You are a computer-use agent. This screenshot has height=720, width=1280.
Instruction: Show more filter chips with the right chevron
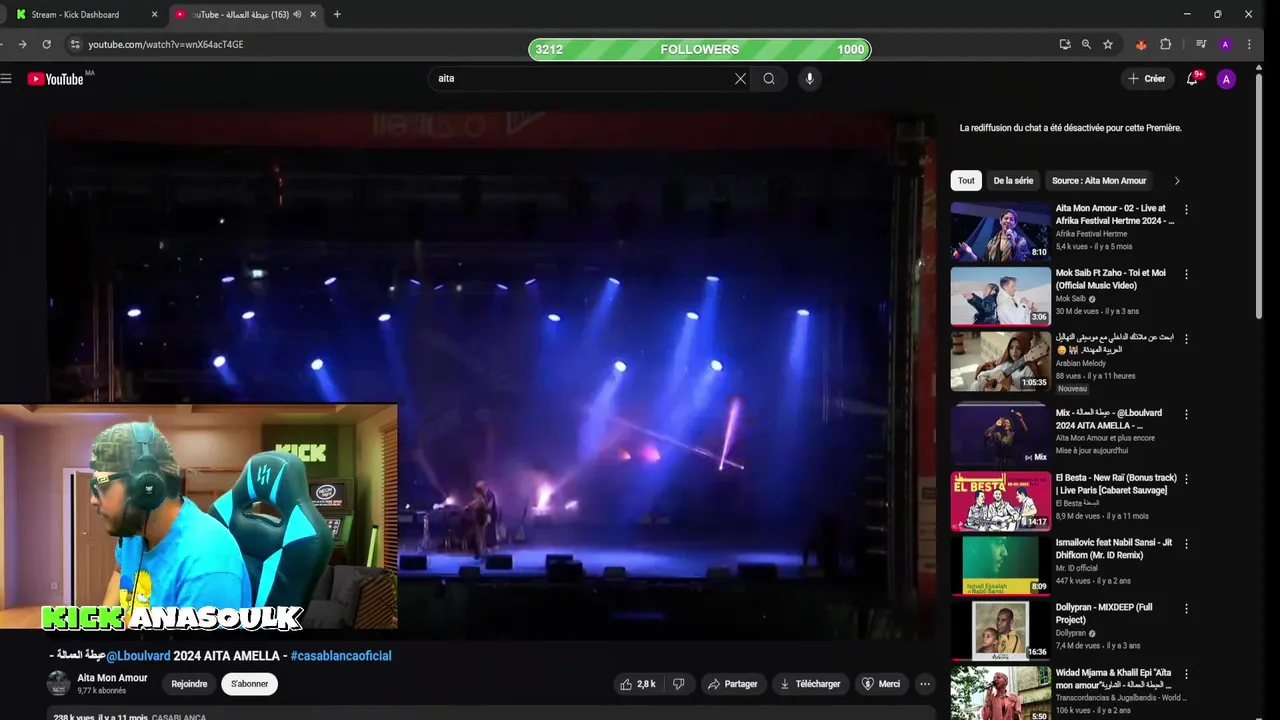pyautogui.click(x=1177, y=181)
